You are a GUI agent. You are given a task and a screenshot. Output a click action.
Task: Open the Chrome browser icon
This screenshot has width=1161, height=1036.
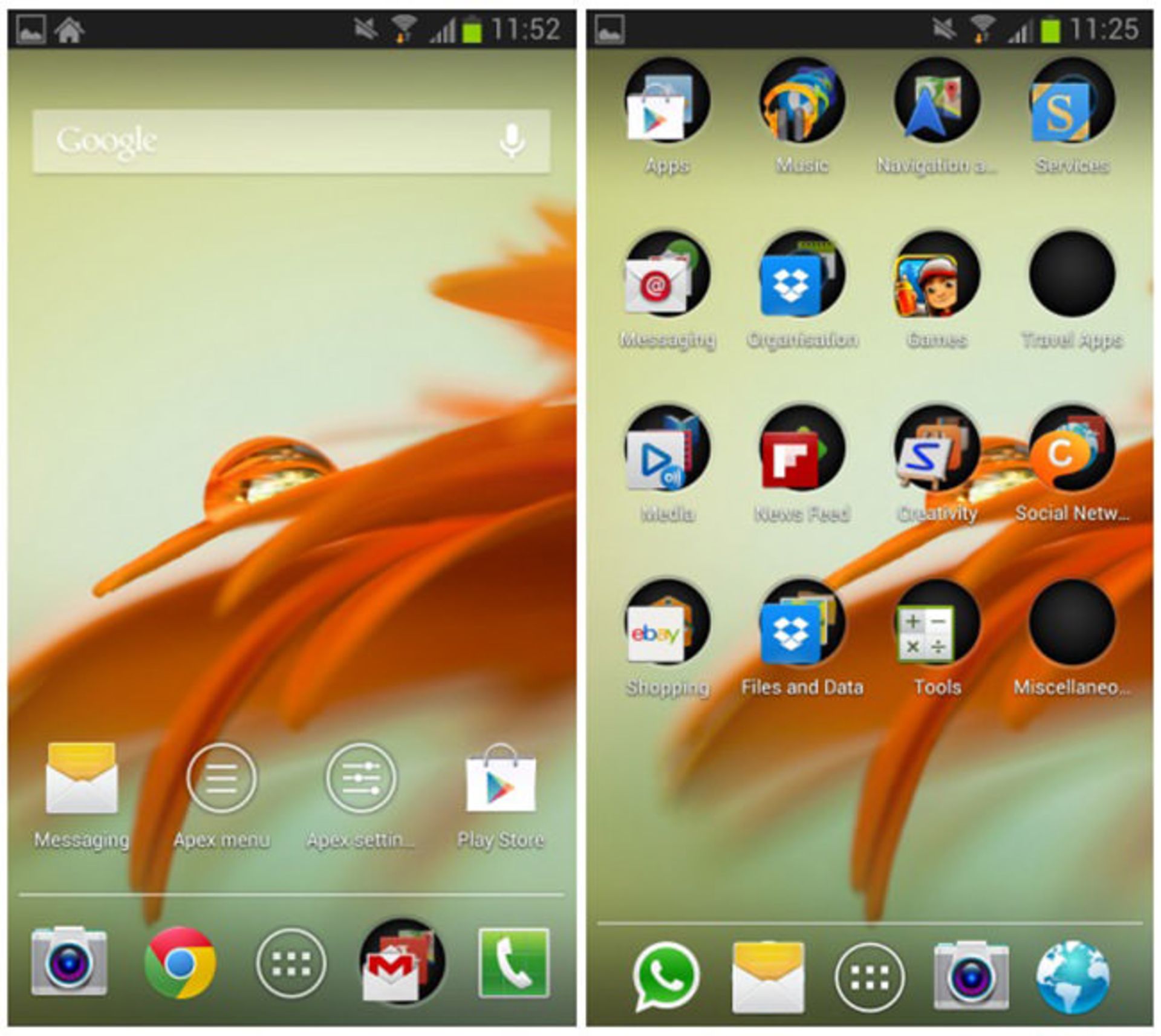[180, 962]
